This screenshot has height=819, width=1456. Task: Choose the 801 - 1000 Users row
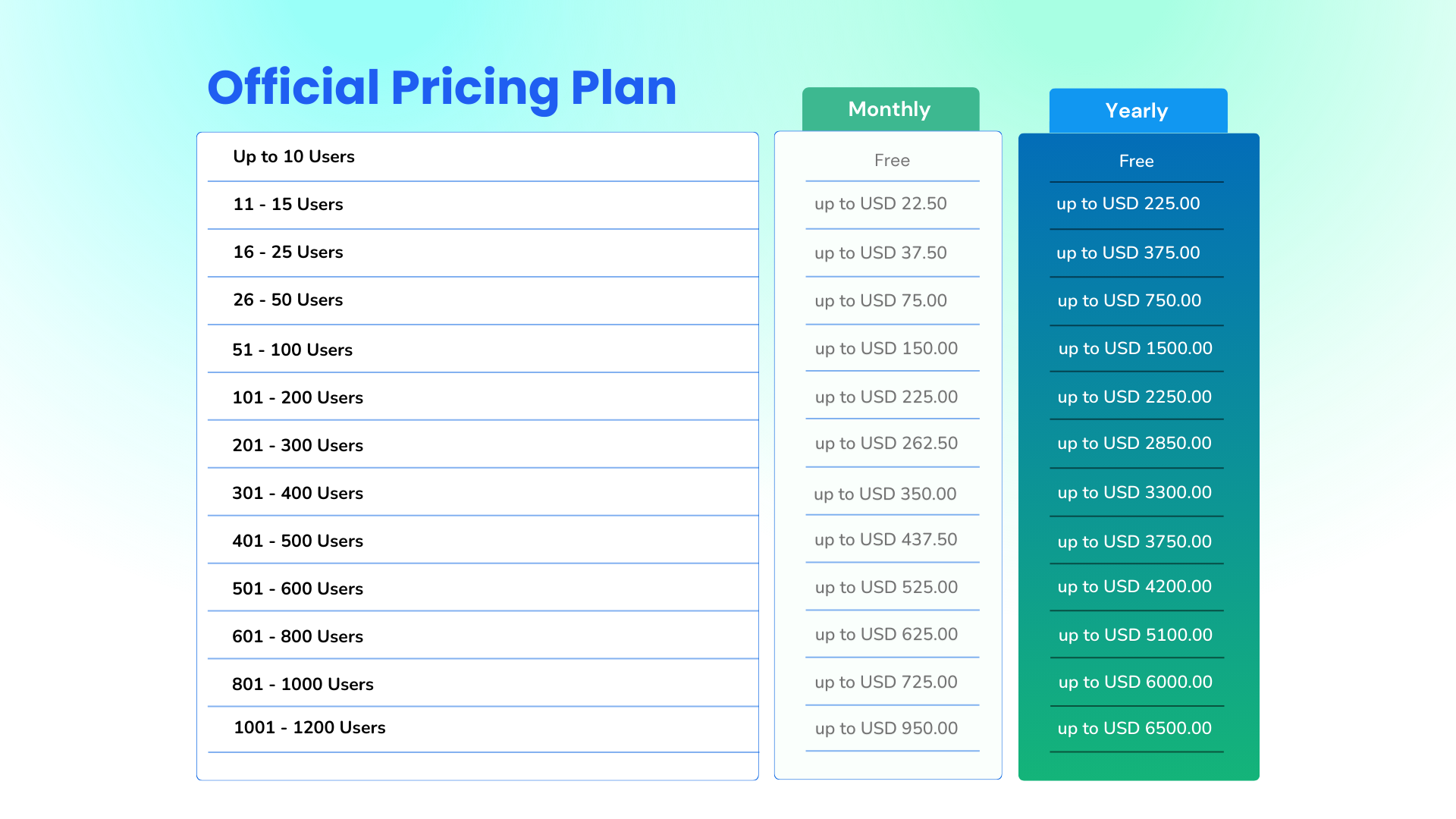click(303, 685)
